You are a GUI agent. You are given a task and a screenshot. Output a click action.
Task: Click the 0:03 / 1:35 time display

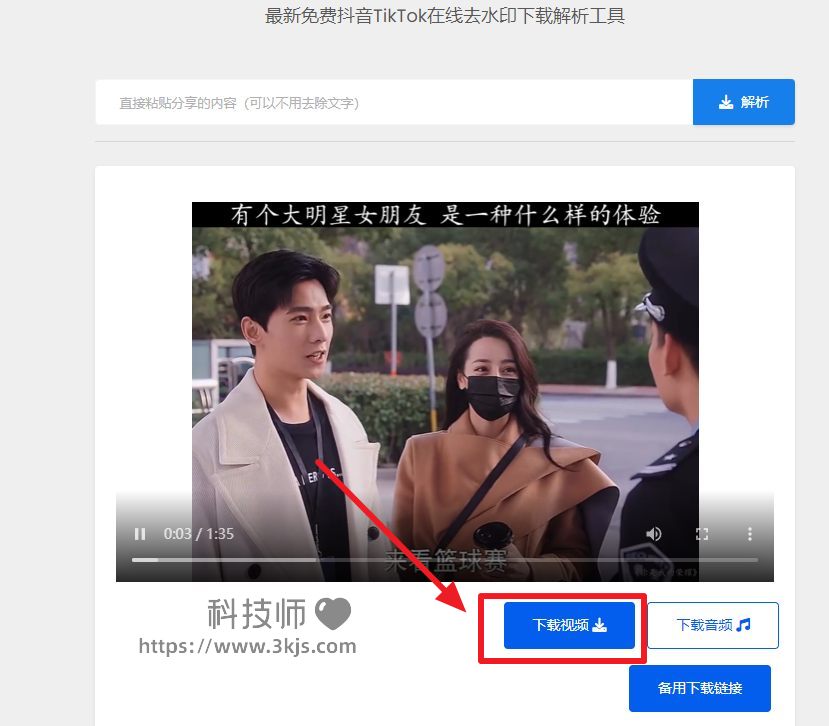(x=199, y=534)
